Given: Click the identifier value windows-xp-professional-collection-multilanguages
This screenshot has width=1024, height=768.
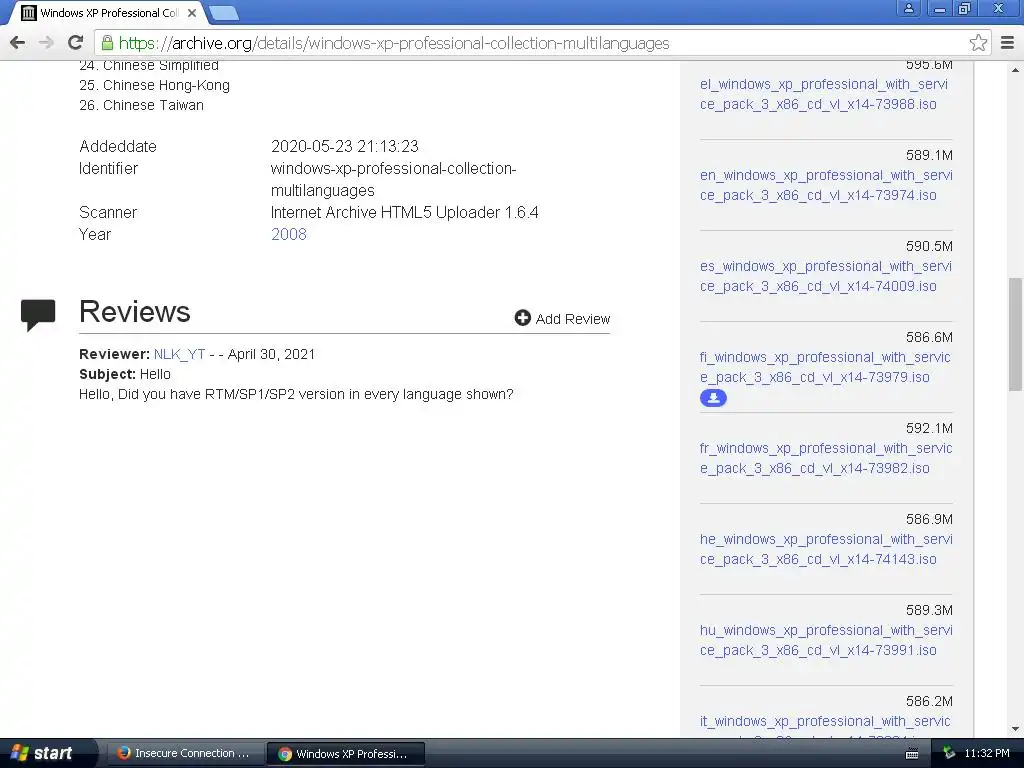Looking at the screenshot, I should click(394, 180).
